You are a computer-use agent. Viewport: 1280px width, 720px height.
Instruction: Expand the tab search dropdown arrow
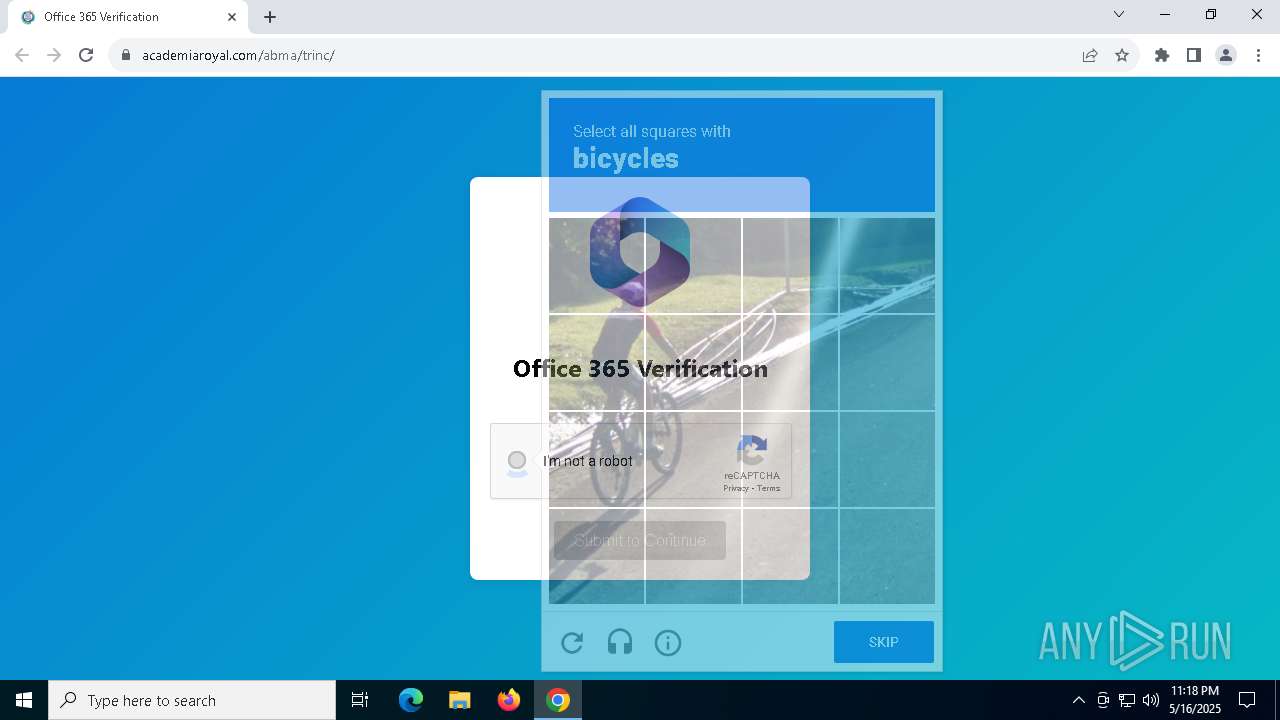(1119, 15)
